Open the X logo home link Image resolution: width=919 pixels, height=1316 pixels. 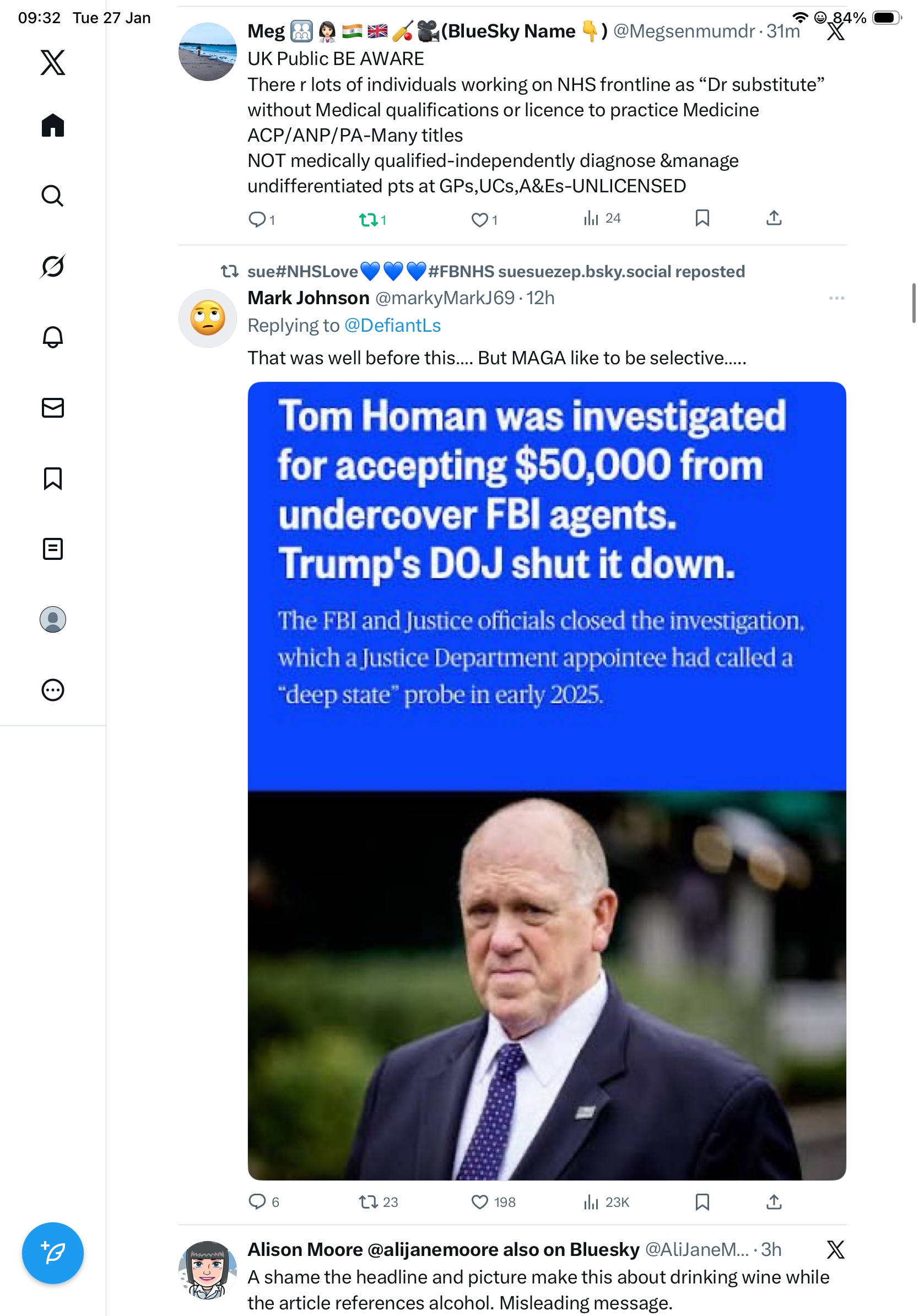(53, 62)
